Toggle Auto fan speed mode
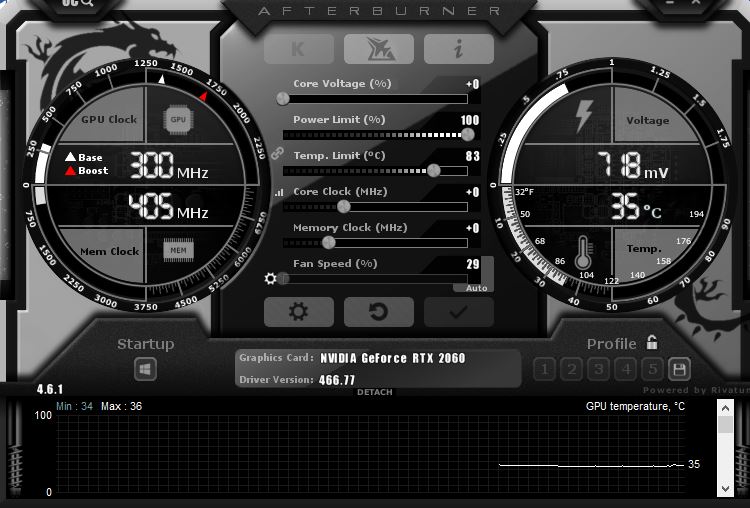This screenshot has width=750, height=508. (x=476, y=288)
